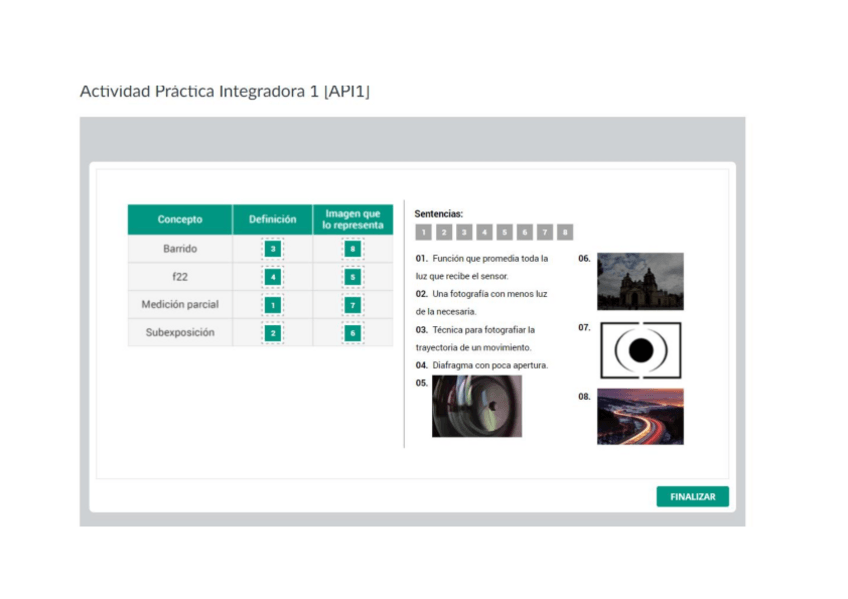Viewport: 848px width, 599px height.
Task: Click the Subexposición concept cell
Action: coord(180,332)
